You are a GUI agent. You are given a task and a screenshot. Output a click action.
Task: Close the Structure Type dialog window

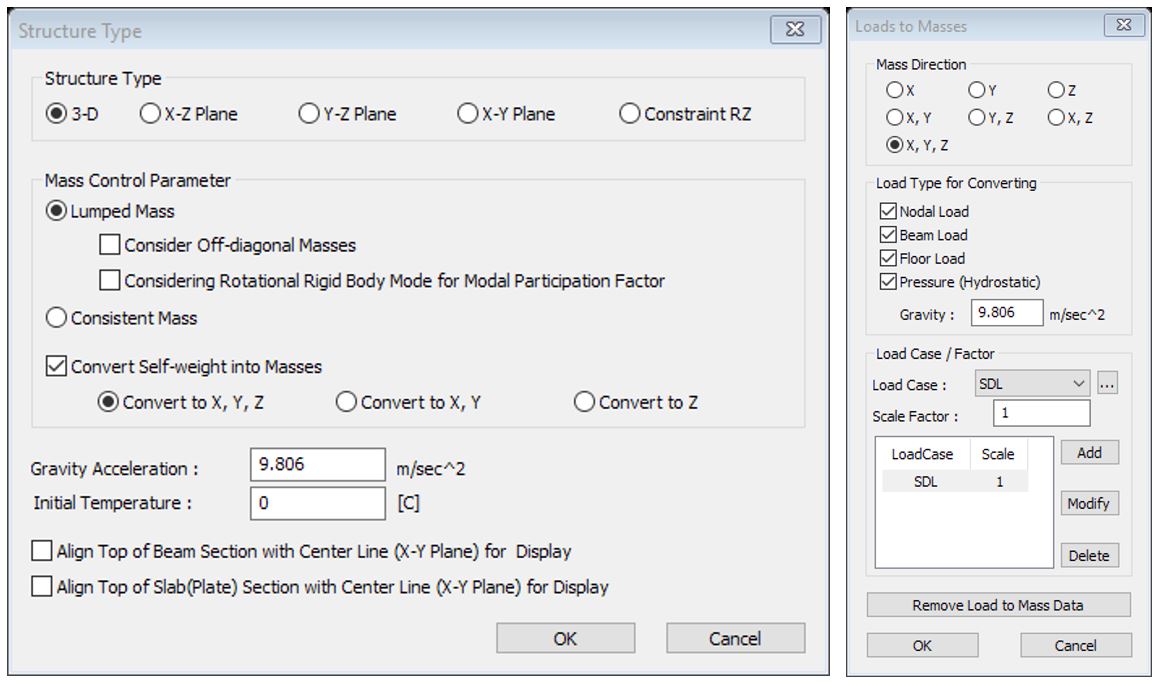795,29
